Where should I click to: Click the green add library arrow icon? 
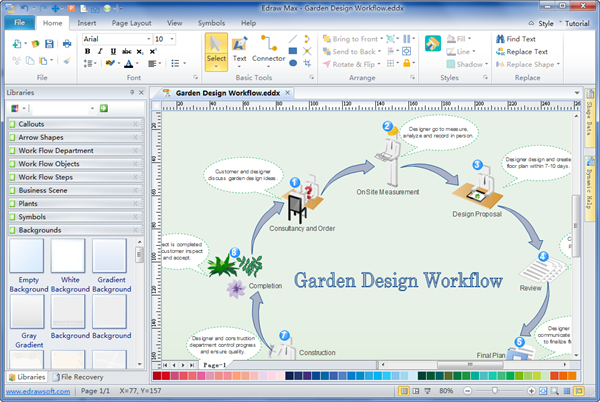(x=103, y=107)
